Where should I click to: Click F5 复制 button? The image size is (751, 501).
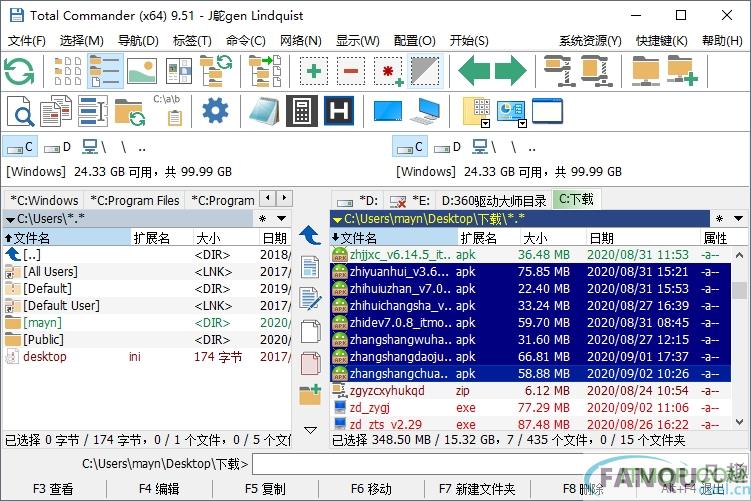(x=265, y=489)
